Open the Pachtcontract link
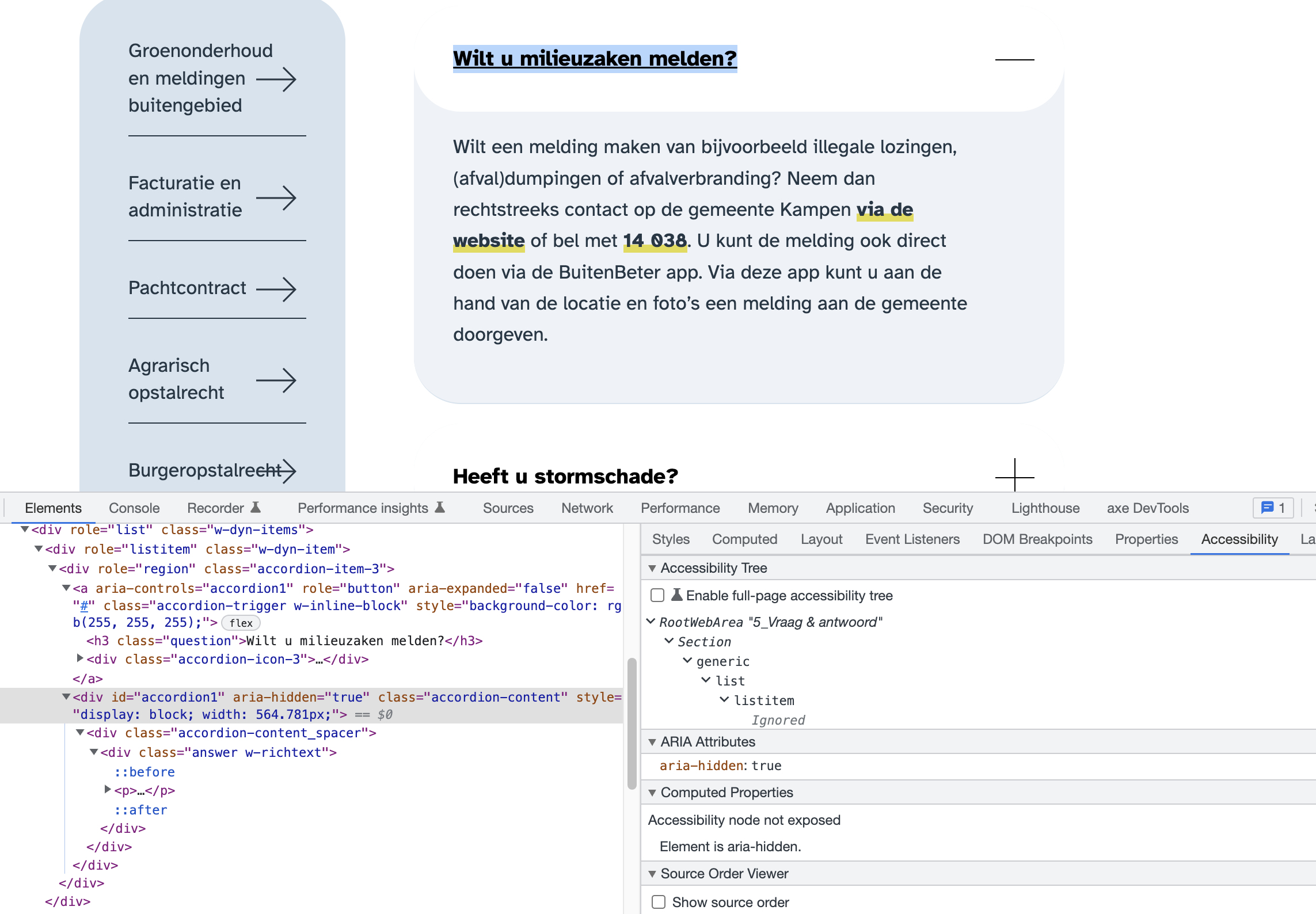 point(187,288)
